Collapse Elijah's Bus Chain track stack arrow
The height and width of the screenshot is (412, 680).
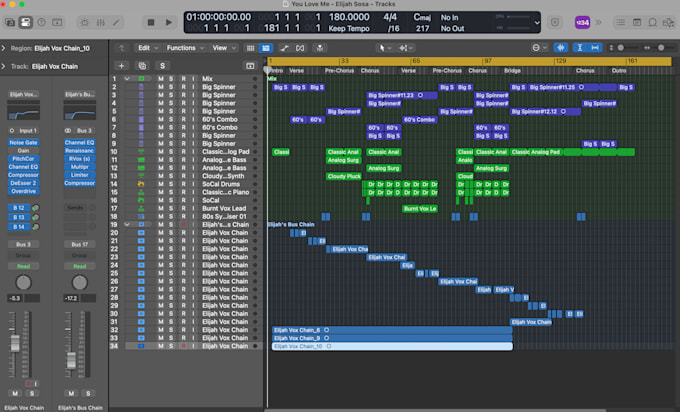click(x=127, y=225)
